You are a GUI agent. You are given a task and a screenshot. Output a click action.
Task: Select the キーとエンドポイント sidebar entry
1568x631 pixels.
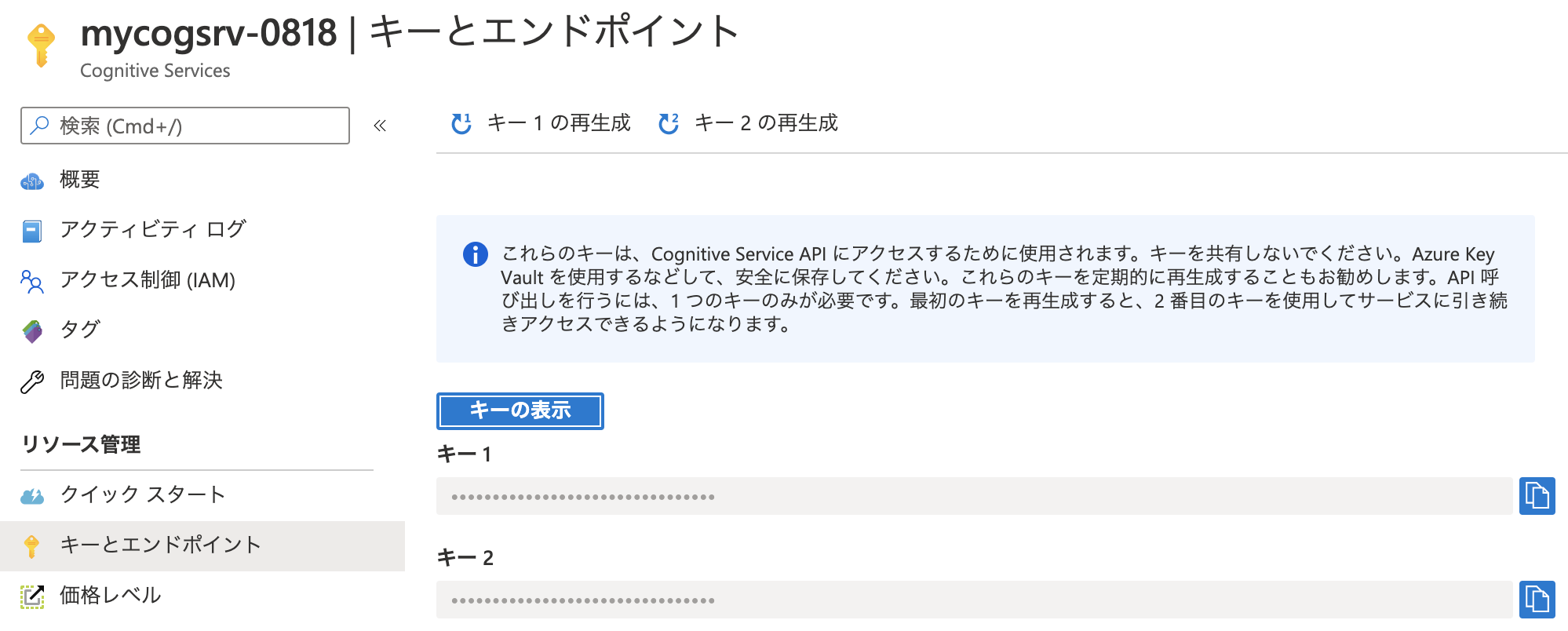[x=159, y=545]
